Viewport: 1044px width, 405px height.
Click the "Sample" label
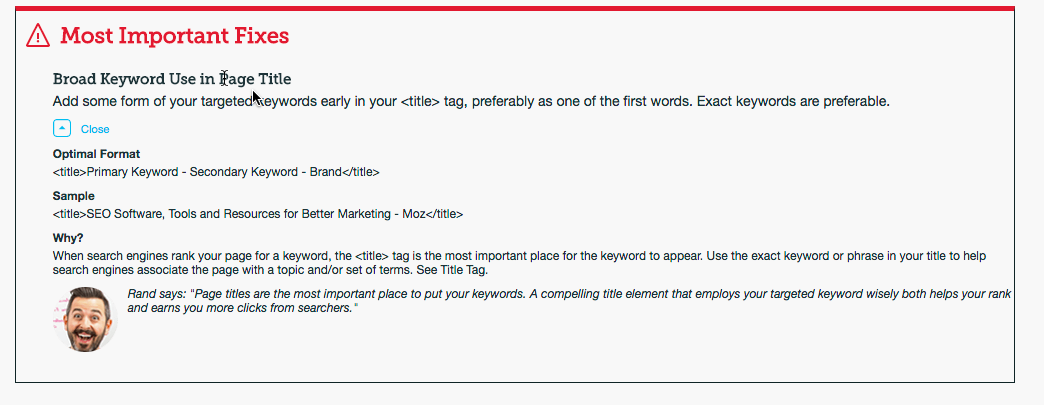74,196
